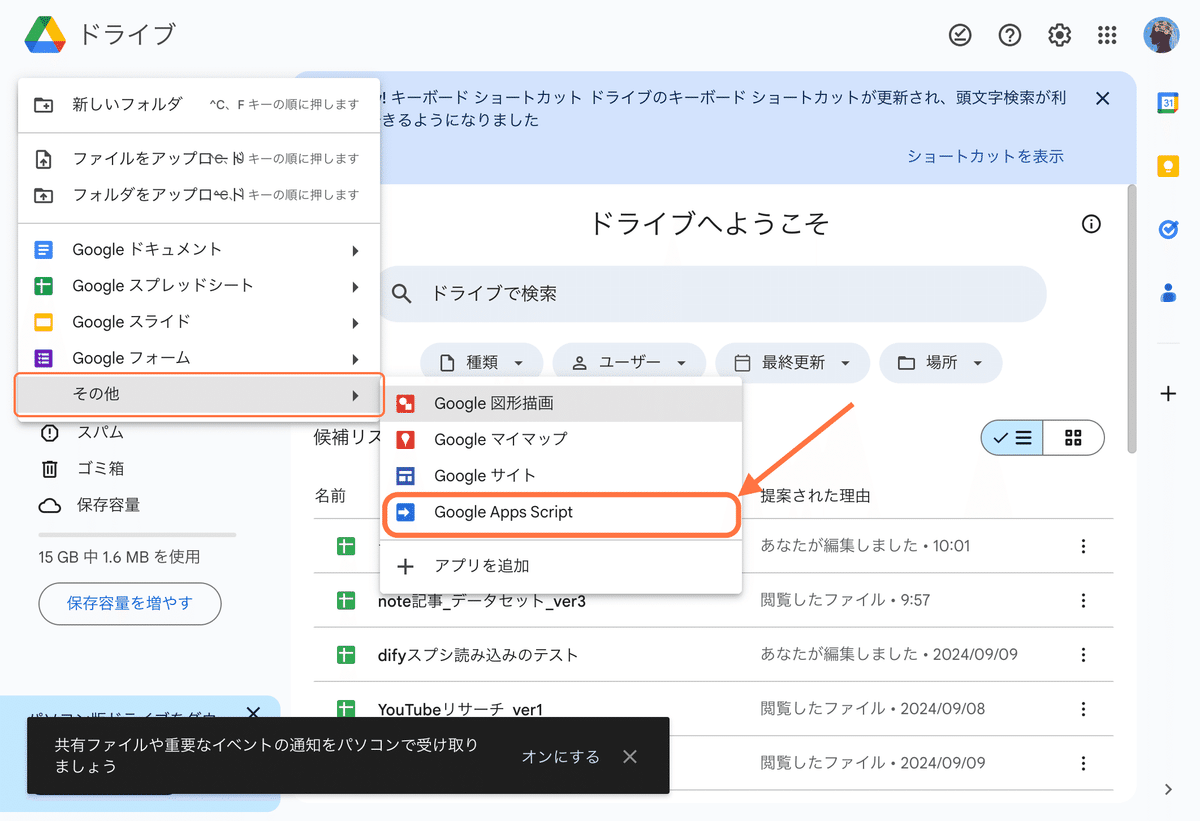This screenshot has height=821, width=1200.
Task: Choose Google マイマップ from submenu
Action: (x=561, y=440)
